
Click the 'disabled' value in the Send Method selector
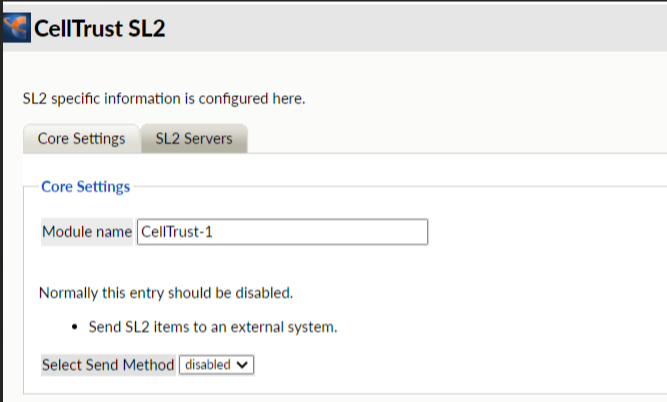[207, 365]
